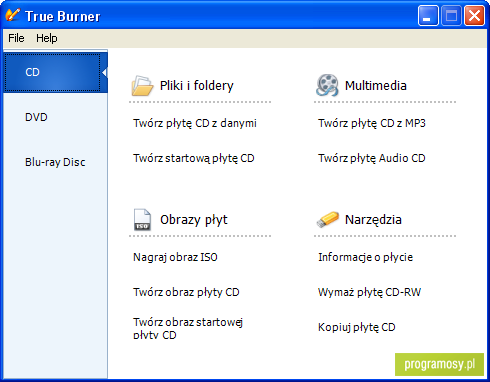Select Wymaż płytę CD-RW
Viewport: 490px width, 382px height.
click(369, 292)
